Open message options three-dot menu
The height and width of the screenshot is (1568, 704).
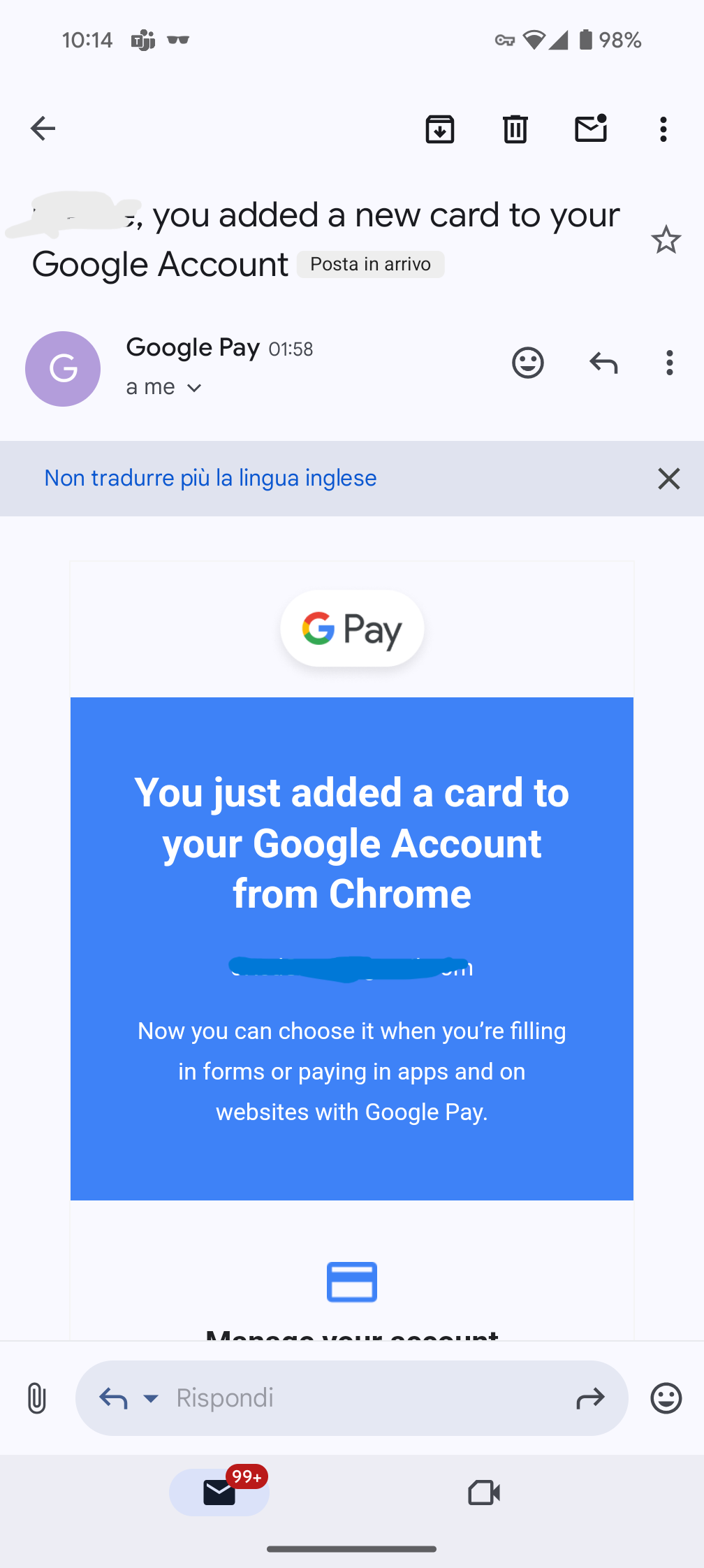(x=670, y=363)
